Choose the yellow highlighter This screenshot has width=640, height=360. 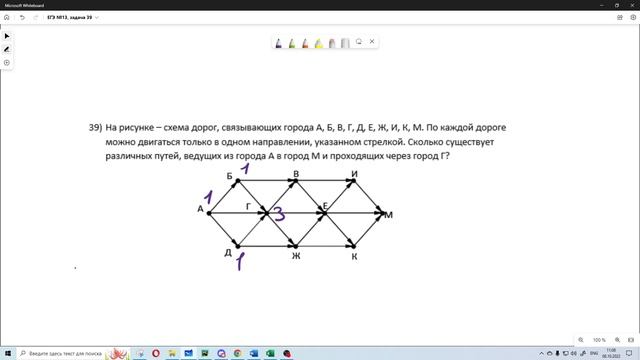tap(318, 43)
